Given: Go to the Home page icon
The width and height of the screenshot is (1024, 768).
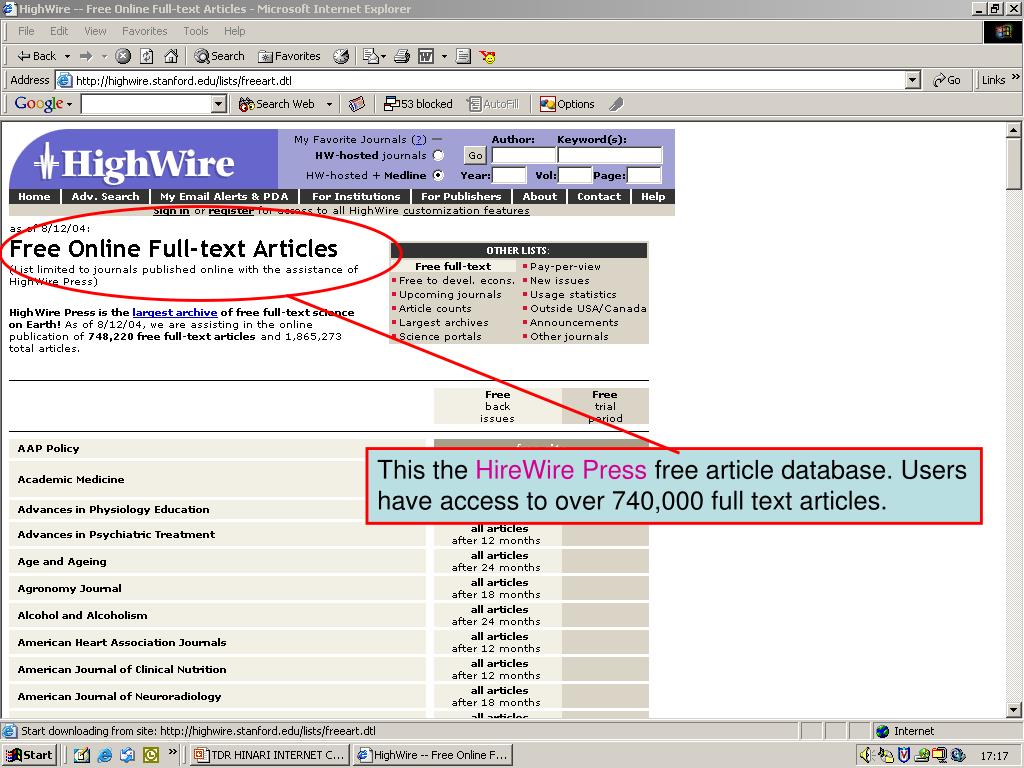Looking at the screenshot, I should click(171, 56).
